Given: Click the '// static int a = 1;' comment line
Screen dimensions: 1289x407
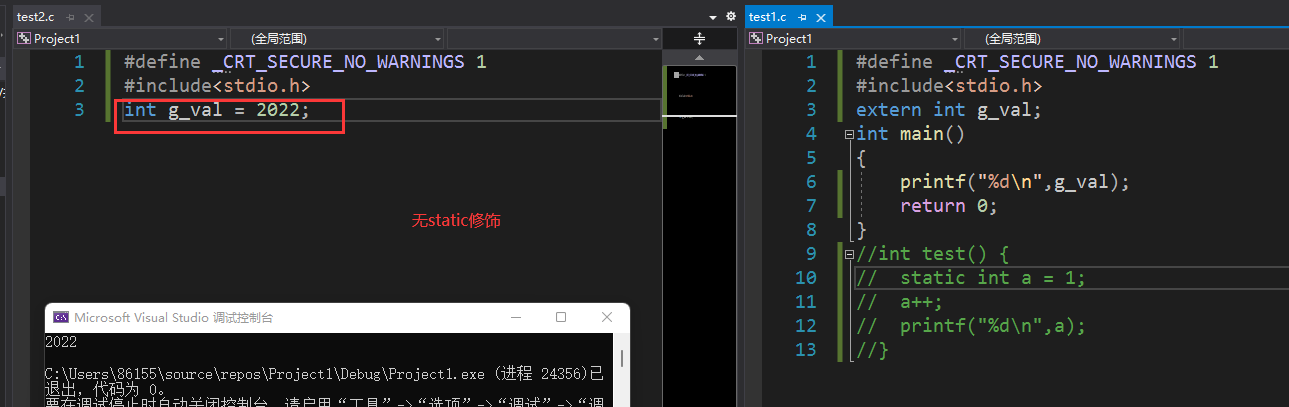Looking at the screenshot, I should coord(971,278).
